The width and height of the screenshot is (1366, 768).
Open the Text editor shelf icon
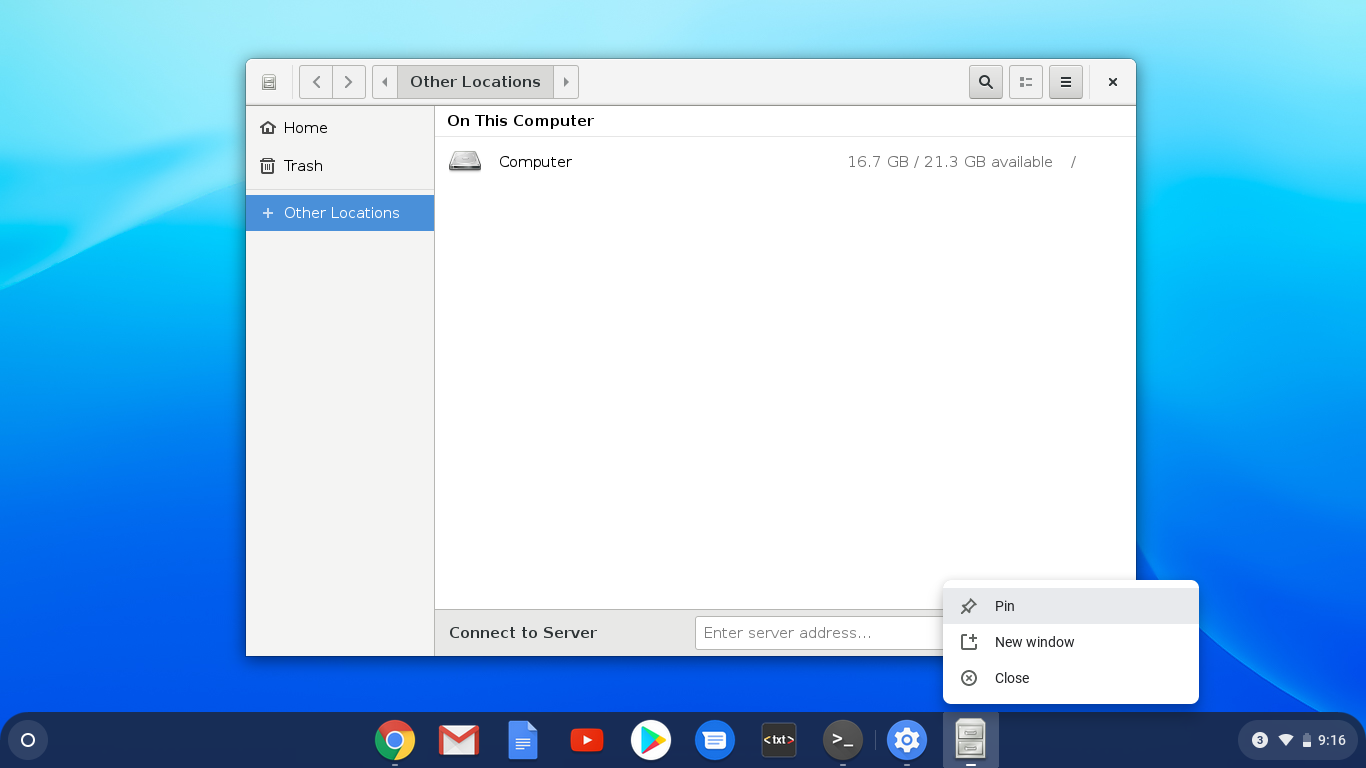[779, 740]
